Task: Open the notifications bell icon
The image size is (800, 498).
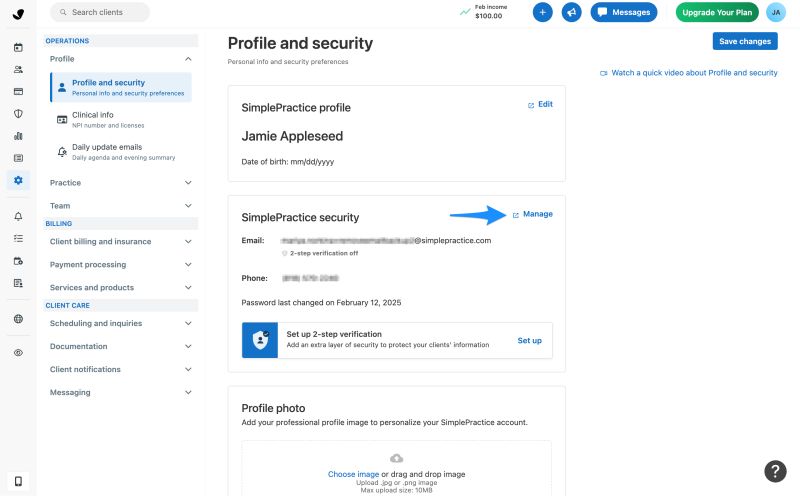Action: click(18, 216)
